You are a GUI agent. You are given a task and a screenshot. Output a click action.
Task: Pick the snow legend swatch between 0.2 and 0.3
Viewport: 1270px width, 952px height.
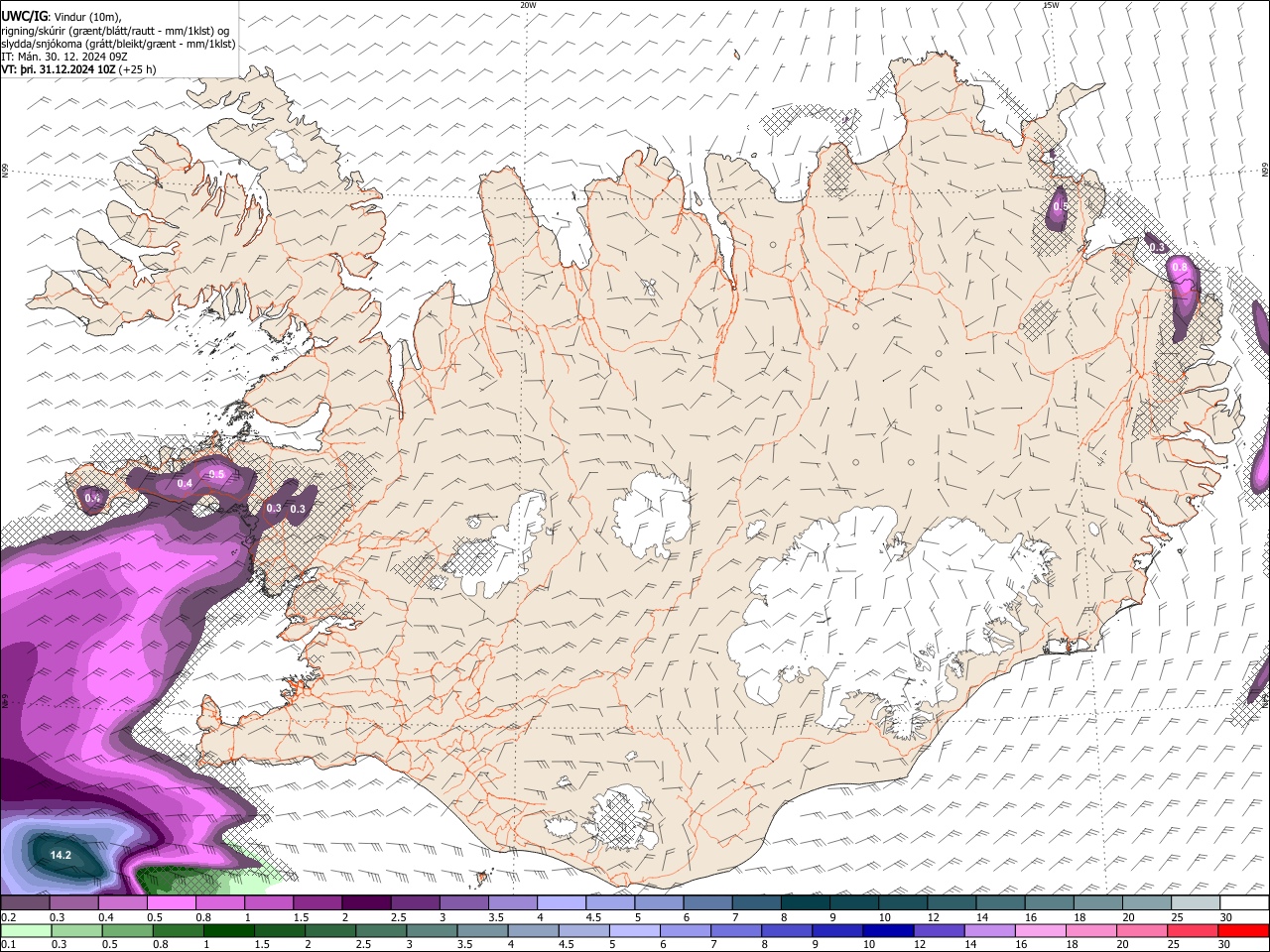tap(25, 903)
